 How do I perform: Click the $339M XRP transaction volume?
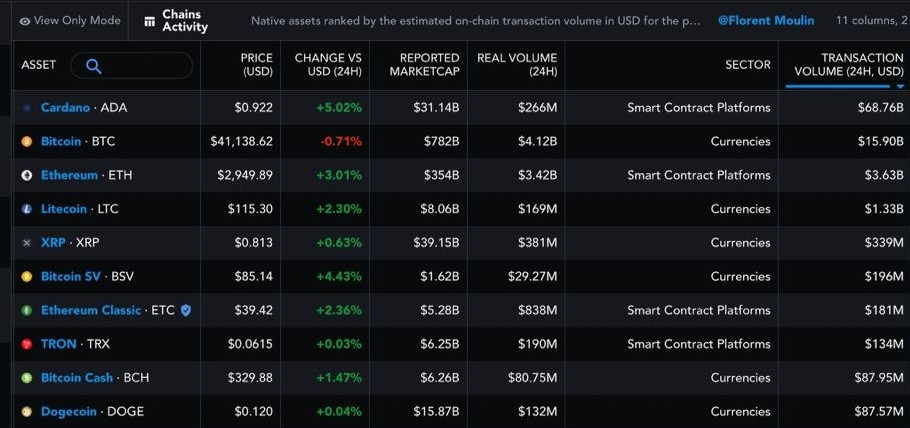pos(884,243)
